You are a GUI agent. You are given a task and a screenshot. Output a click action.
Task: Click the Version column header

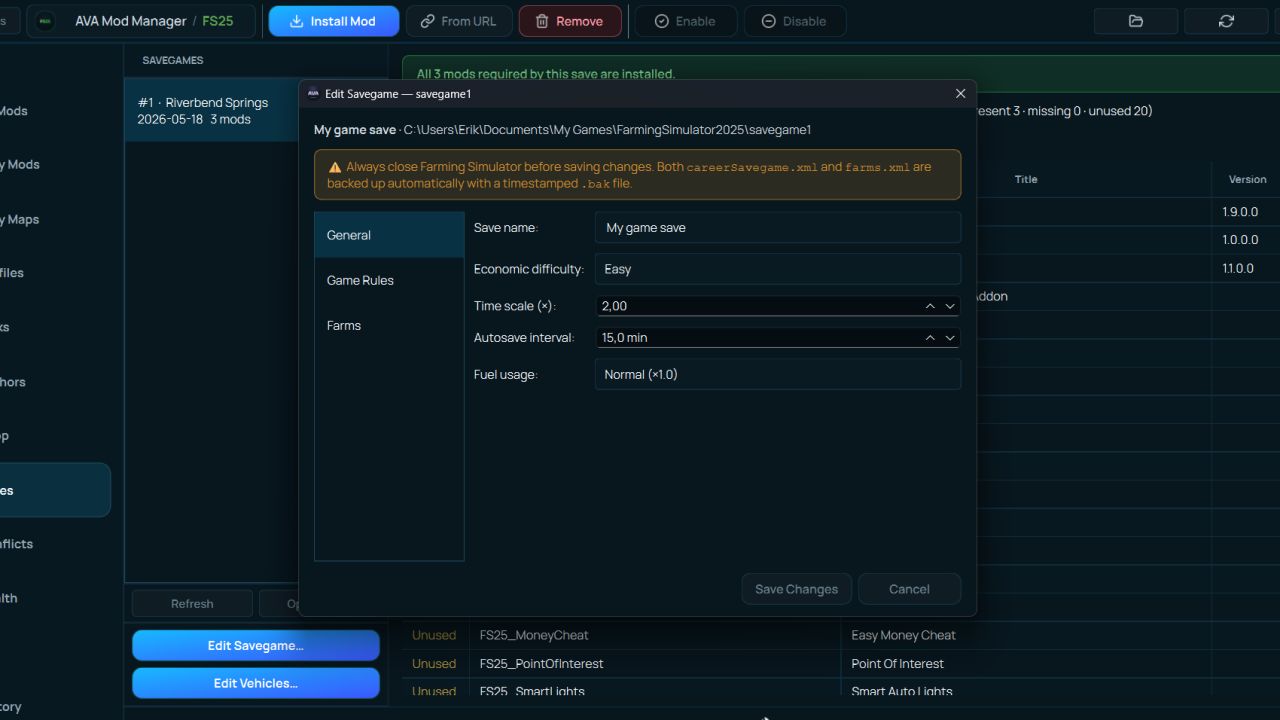point(1247,179)
